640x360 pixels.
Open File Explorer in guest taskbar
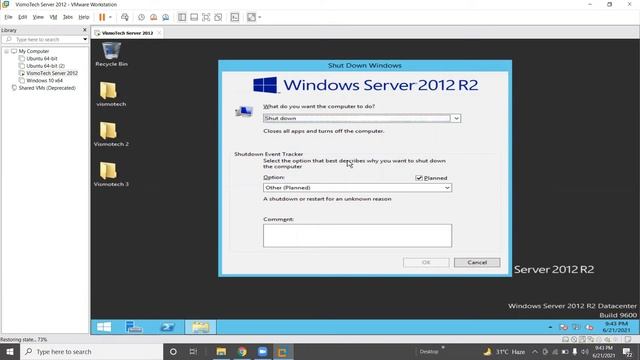point(200,327)
